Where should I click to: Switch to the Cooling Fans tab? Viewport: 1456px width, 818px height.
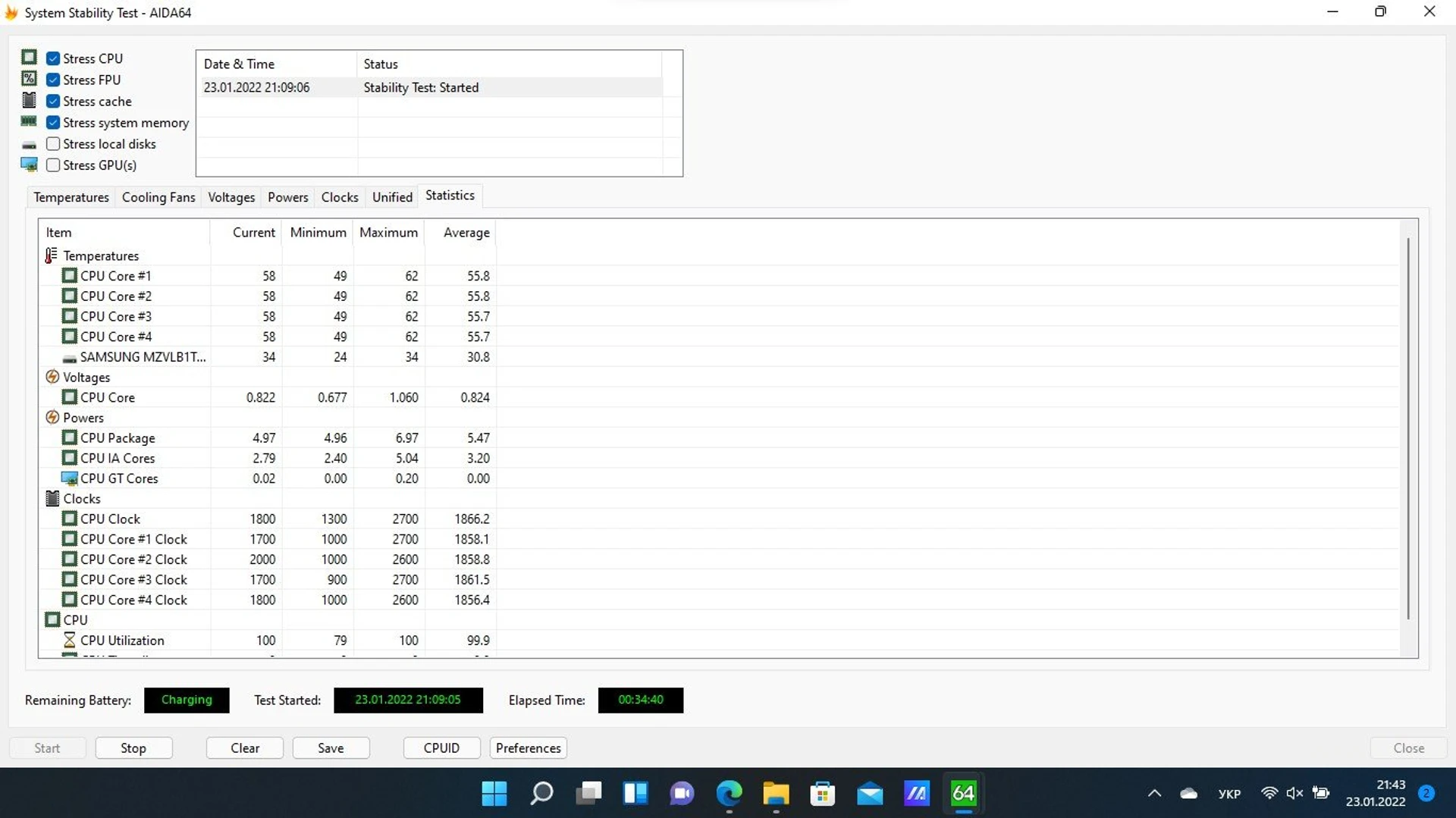158,197
